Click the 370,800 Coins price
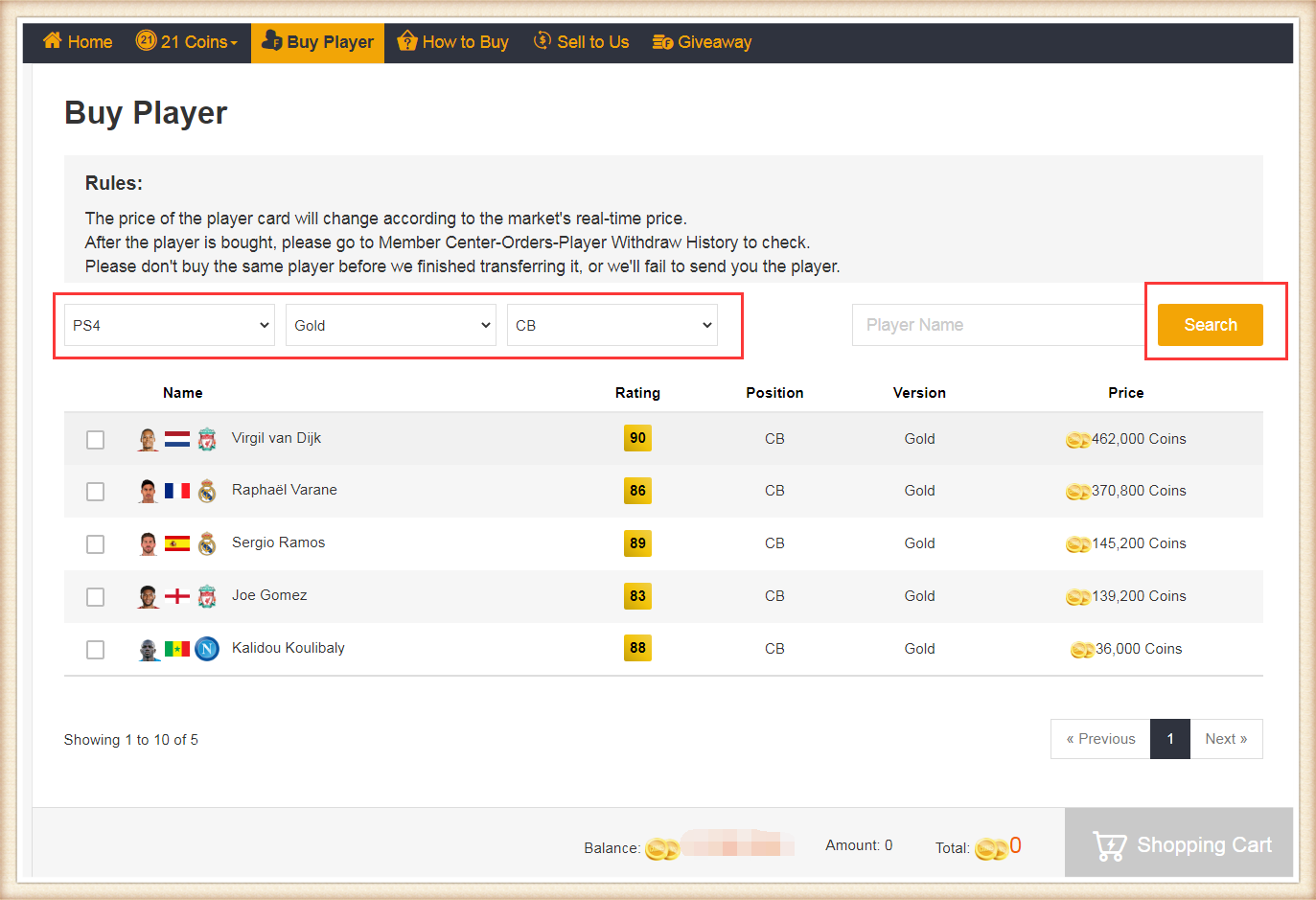The image size is (1316, 900). (x=1139, y=491)
